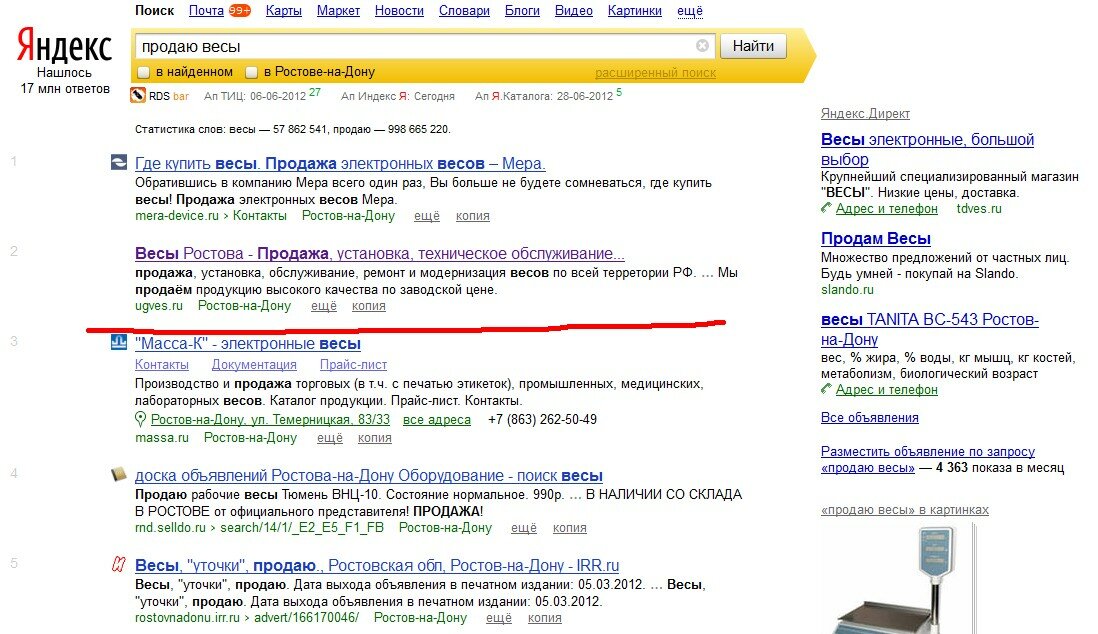The image size is (1098, 634).
Task: Open Документация sitelink under Масса-К
Action: coord(254,364)
